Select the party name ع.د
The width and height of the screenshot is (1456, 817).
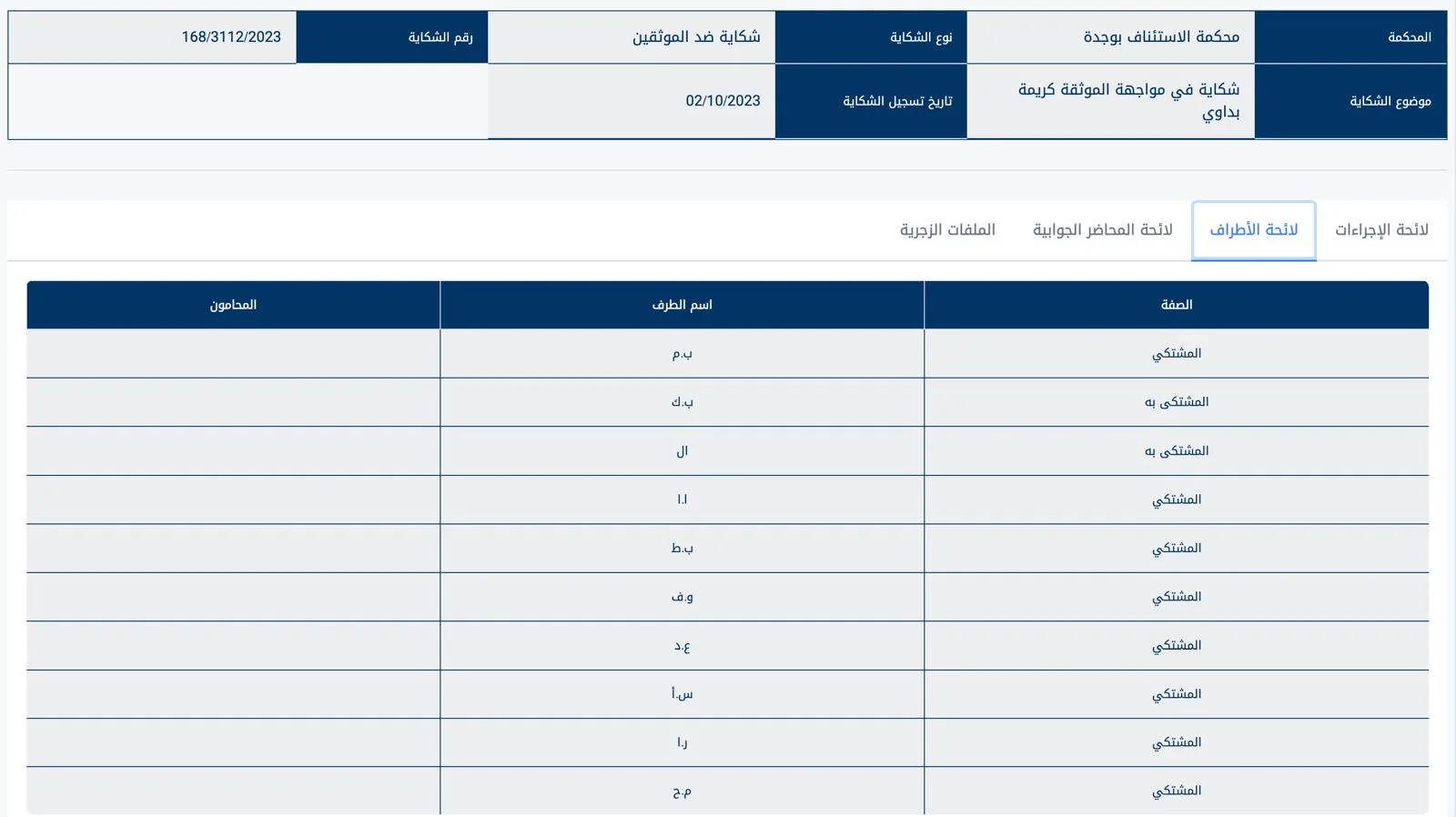[x=682, y=646]
